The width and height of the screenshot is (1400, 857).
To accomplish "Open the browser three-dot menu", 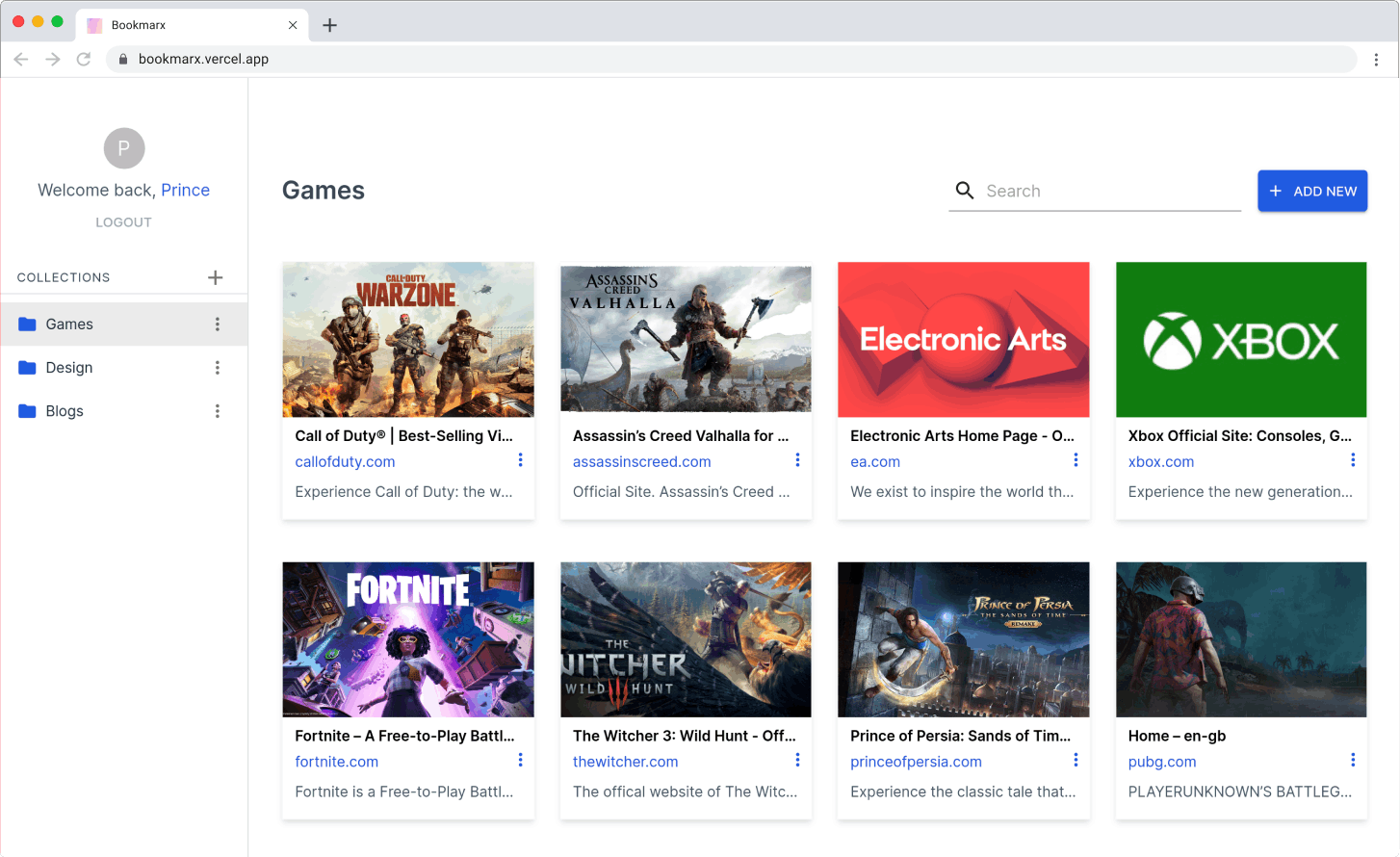I will tap(1376, 59).
